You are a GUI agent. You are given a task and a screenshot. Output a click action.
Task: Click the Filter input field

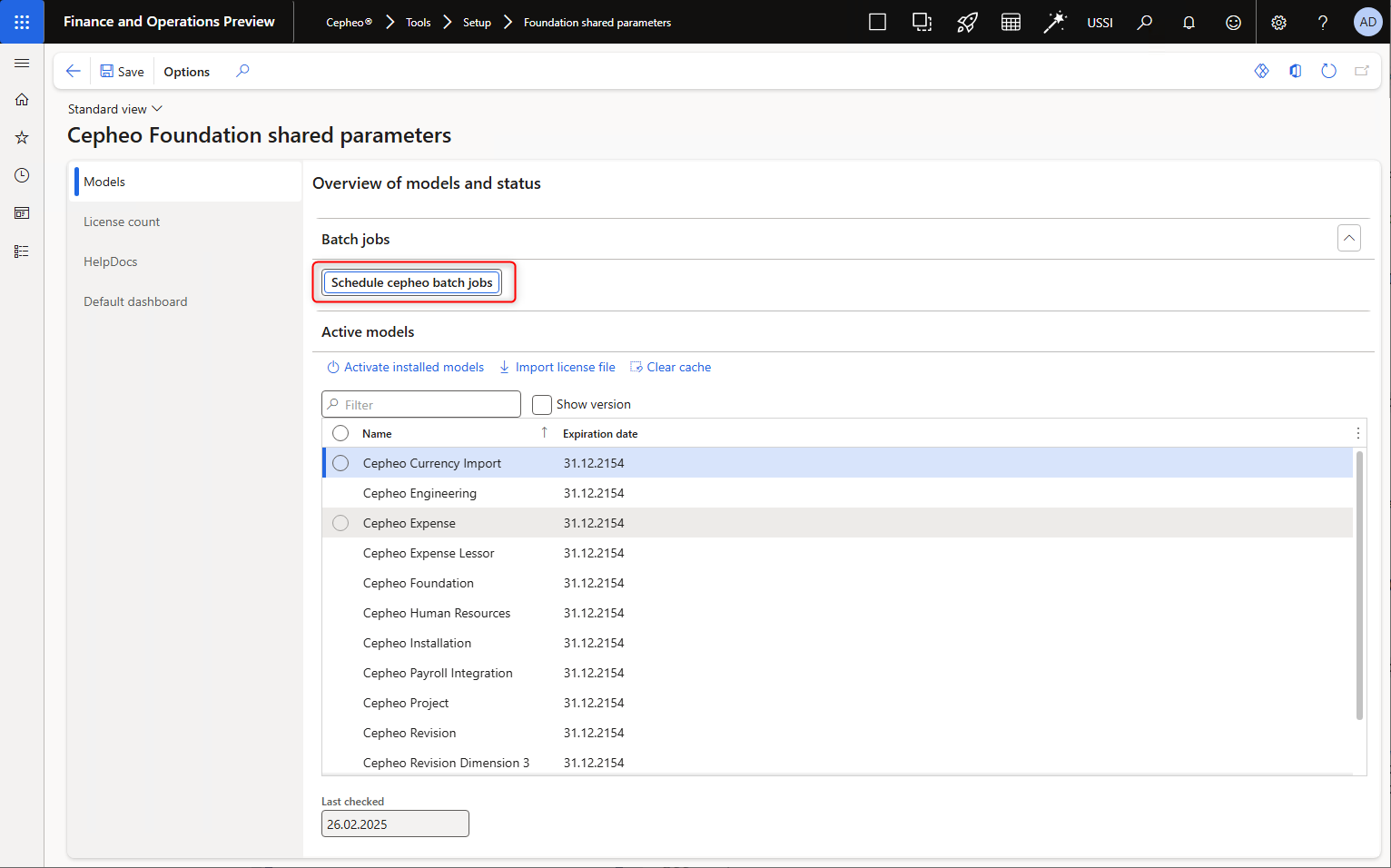[421, 405]
